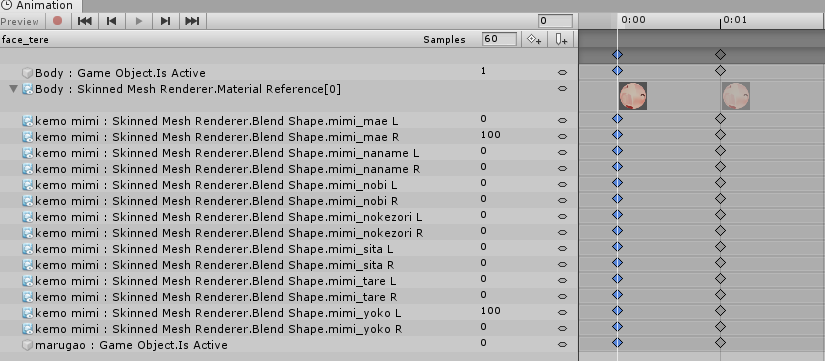Click renderer icon of mimi_nobi R row
The width and height of the screenshot is (825, 361).
[x=27, y=201]
